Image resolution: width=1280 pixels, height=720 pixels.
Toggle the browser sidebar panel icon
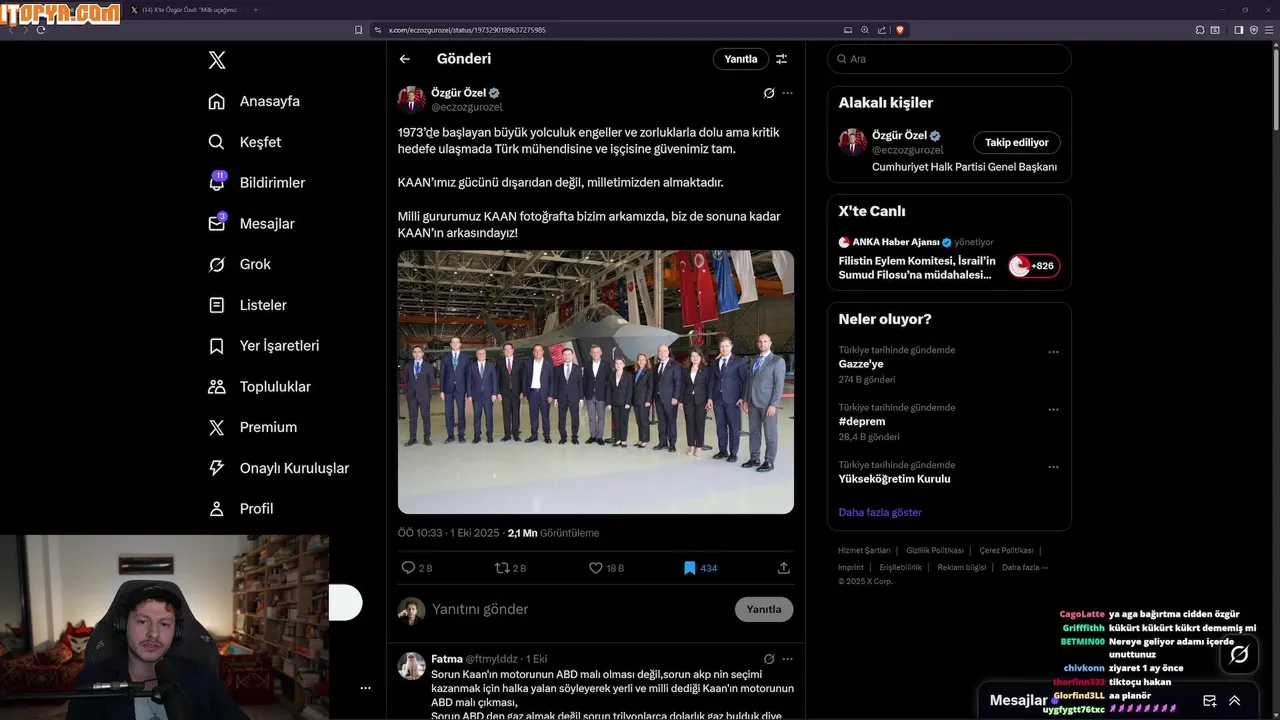click(x=1238, y=30)
